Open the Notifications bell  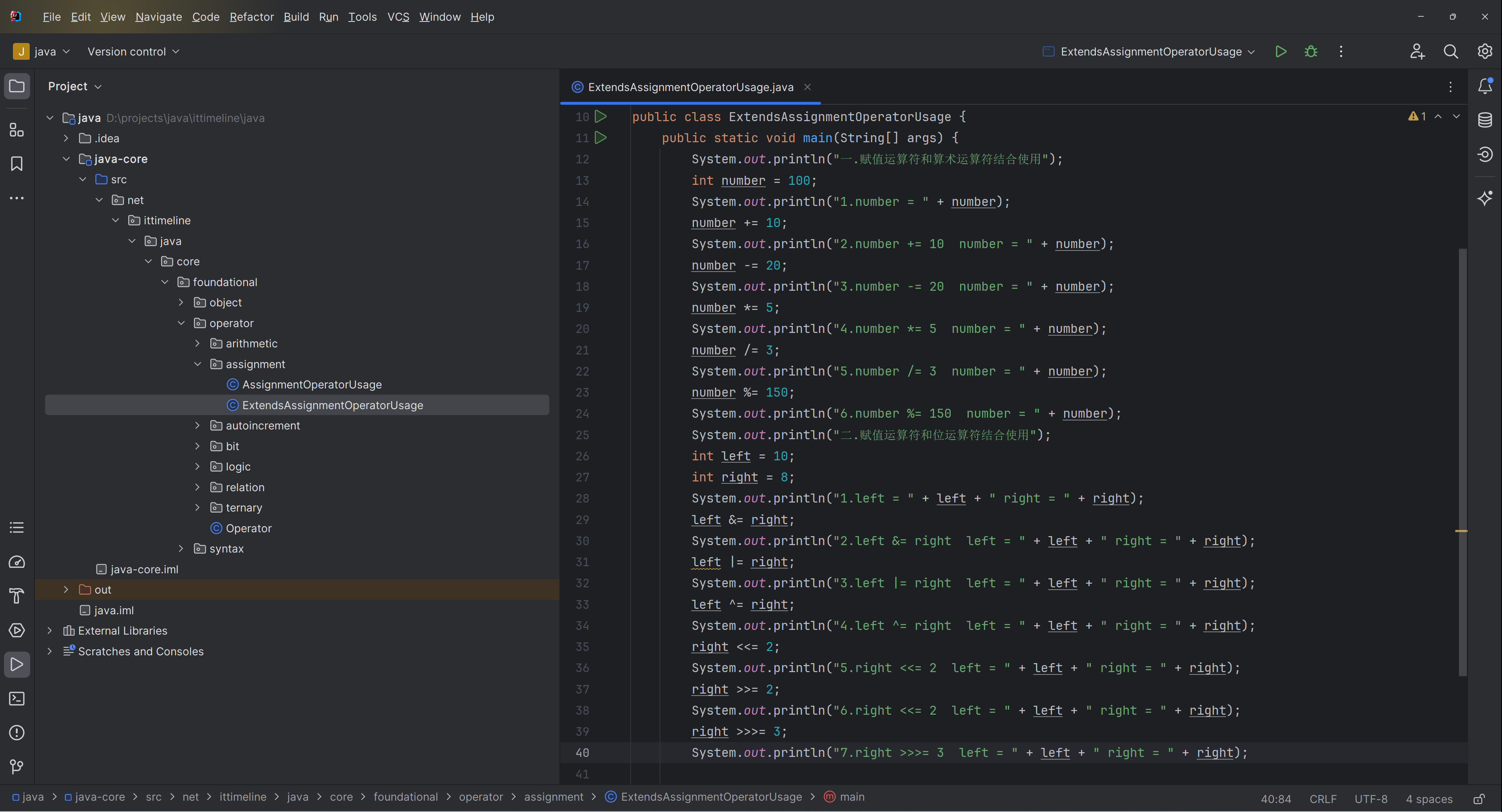coord(1485,86)
